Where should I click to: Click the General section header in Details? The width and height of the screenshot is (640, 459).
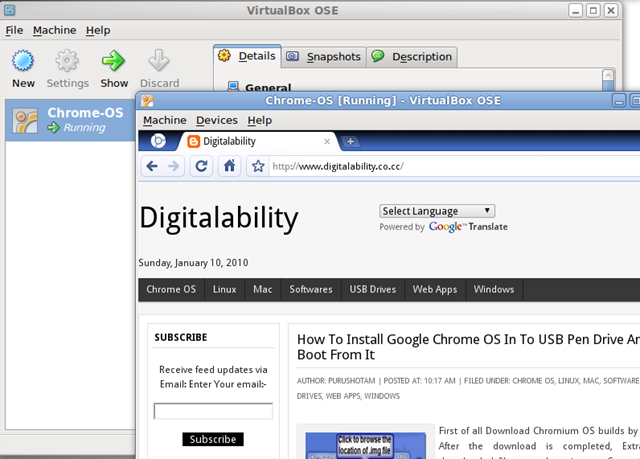click(268, 87)
